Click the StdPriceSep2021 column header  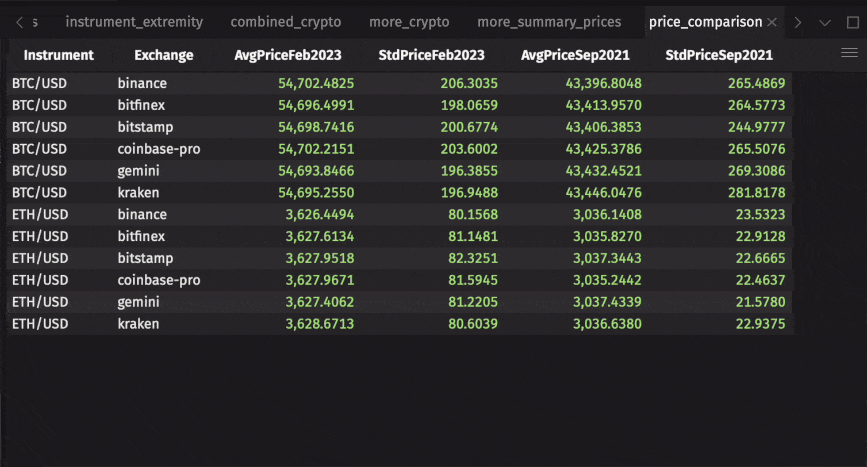tap(719, 56)
